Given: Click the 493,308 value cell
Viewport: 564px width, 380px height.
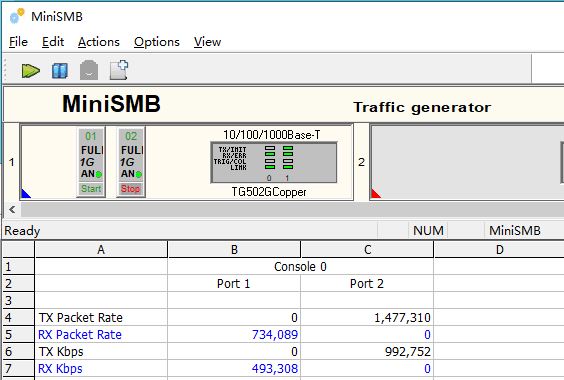Looking at the screenshot, I should tap(234, 368).
